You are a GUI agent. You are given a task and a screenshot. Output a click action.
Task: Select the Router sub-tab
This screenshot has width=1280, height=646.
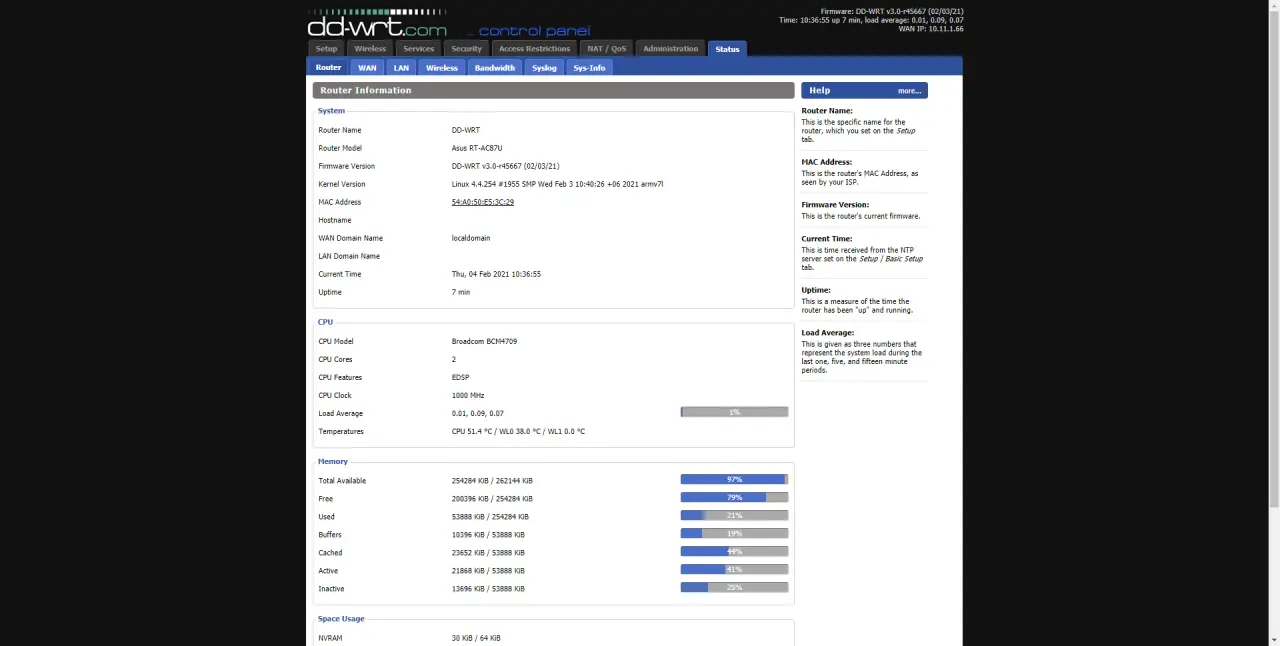pos(328,67)
